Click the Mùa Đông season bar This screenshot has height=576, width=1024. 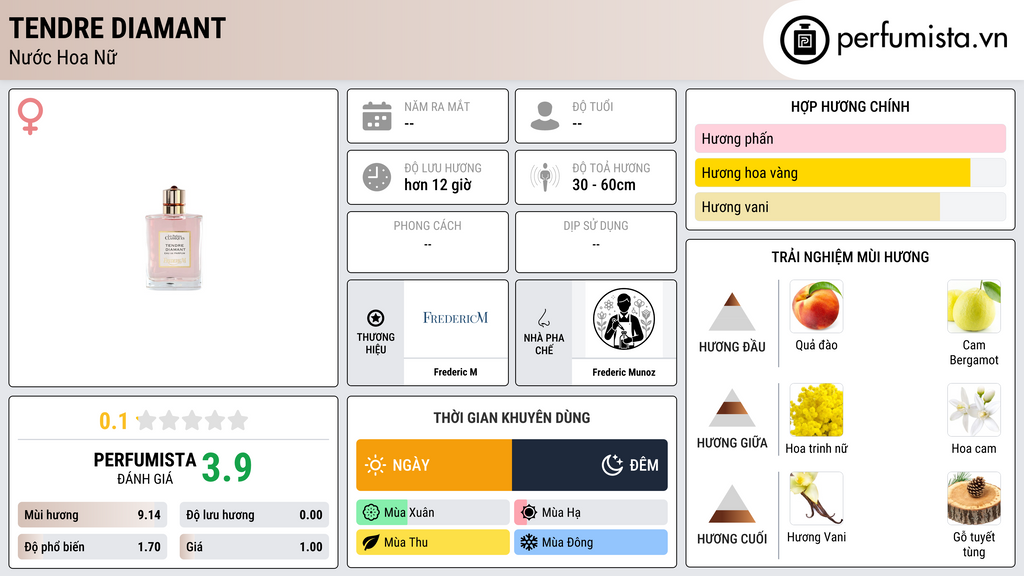pos(591,542)
